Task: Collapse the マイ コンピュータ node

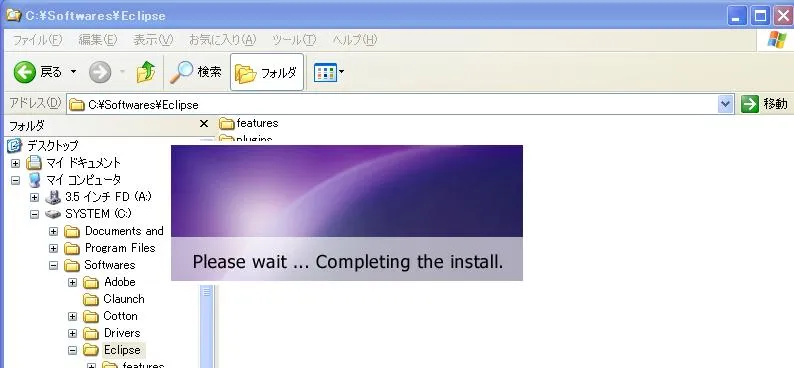Action: click(x=16, y=180)
